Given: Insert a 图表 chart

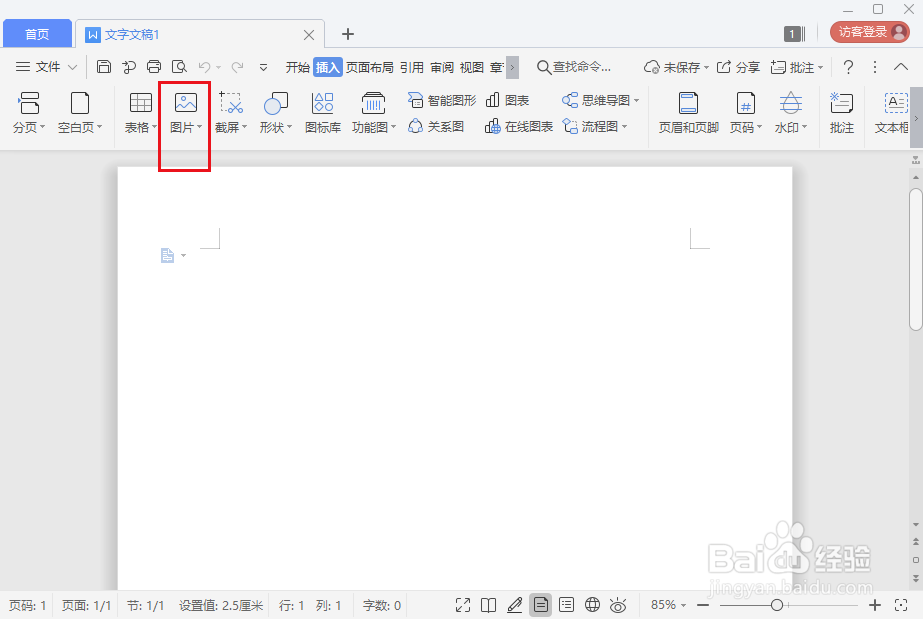Looking at the screenshot, I should click(x=507, y=100).
